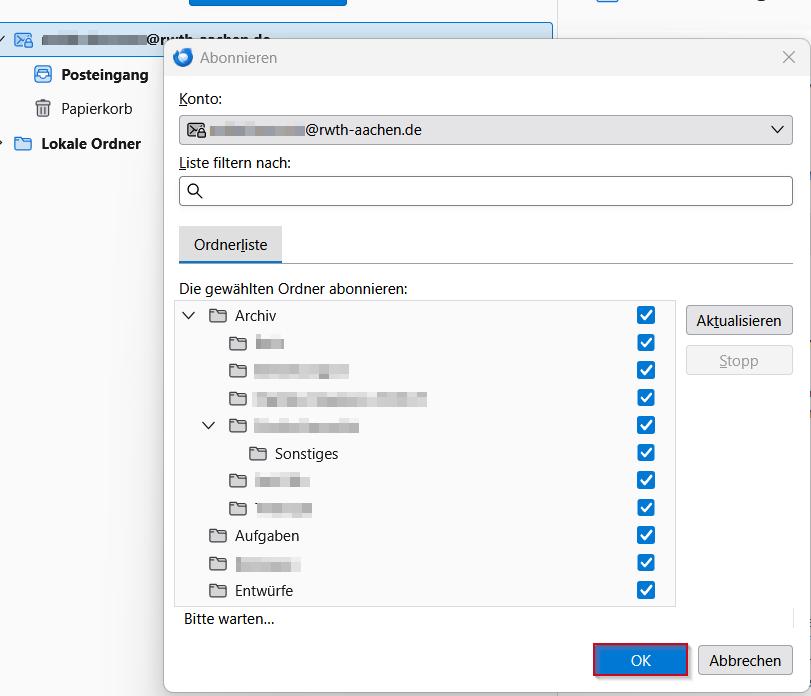Click the Archiv folder icon

(x=218, y=315)
